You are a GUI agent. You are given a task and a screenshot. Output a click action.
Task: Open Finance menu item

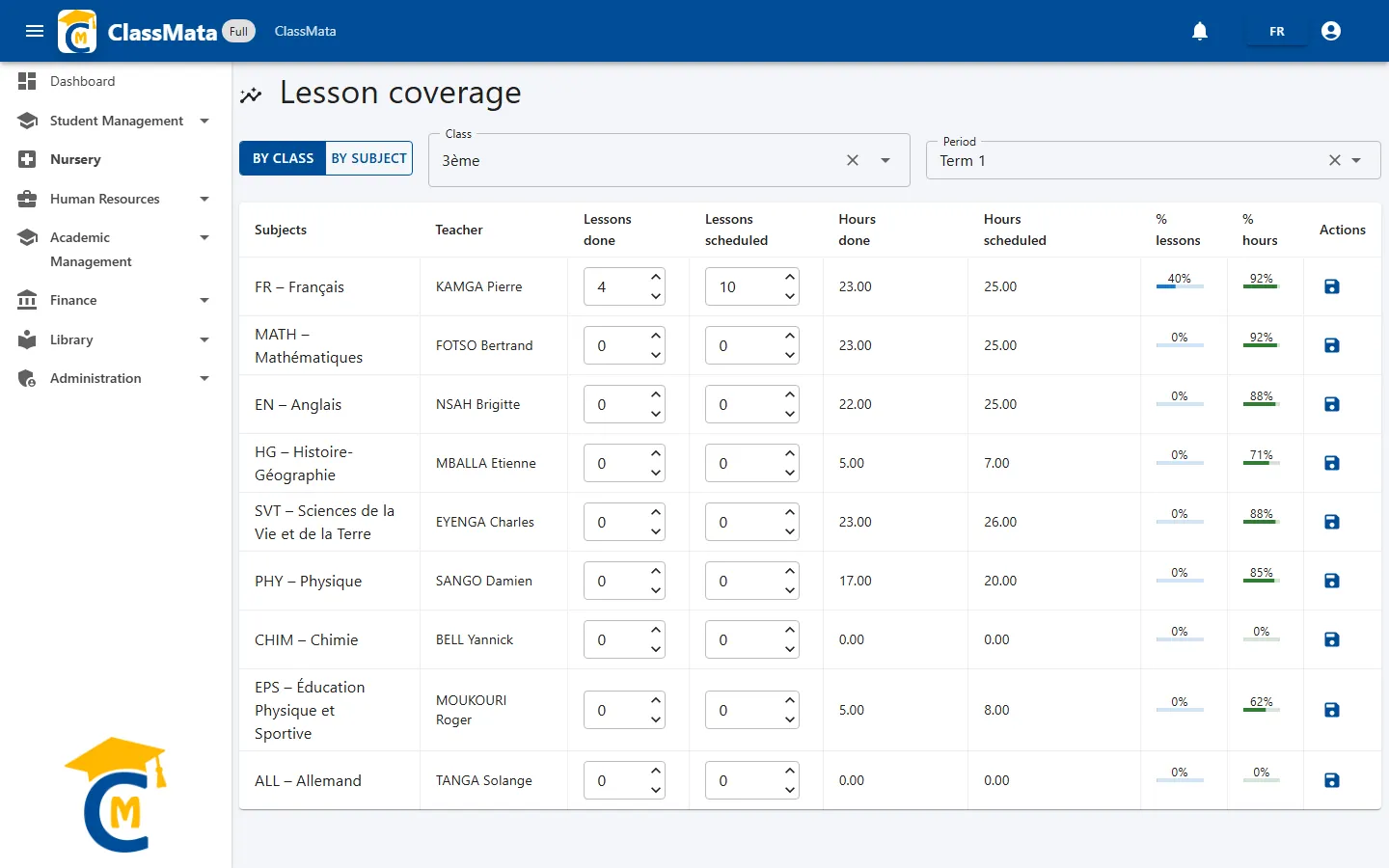point(116,300)
